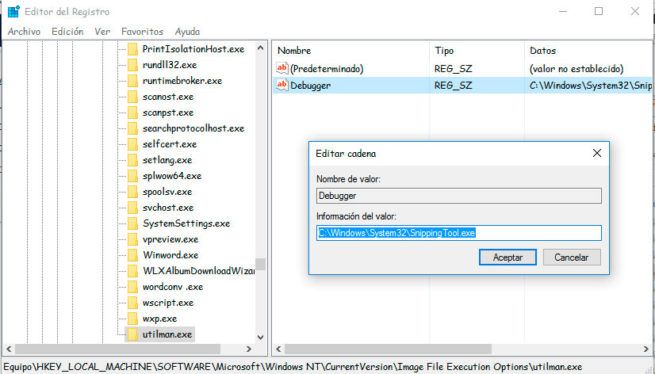Click the values pane horizontal scrollbar thumb
The image size is (655, 374).
[388, 349]
